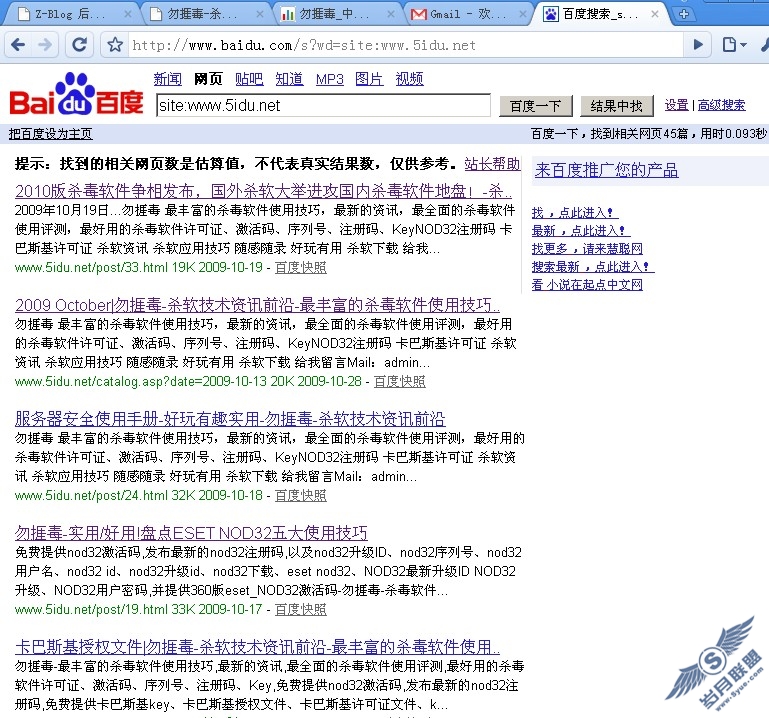
Task: Open the 视频 search category
Action: pyautogui.click(x=410, y=79)
